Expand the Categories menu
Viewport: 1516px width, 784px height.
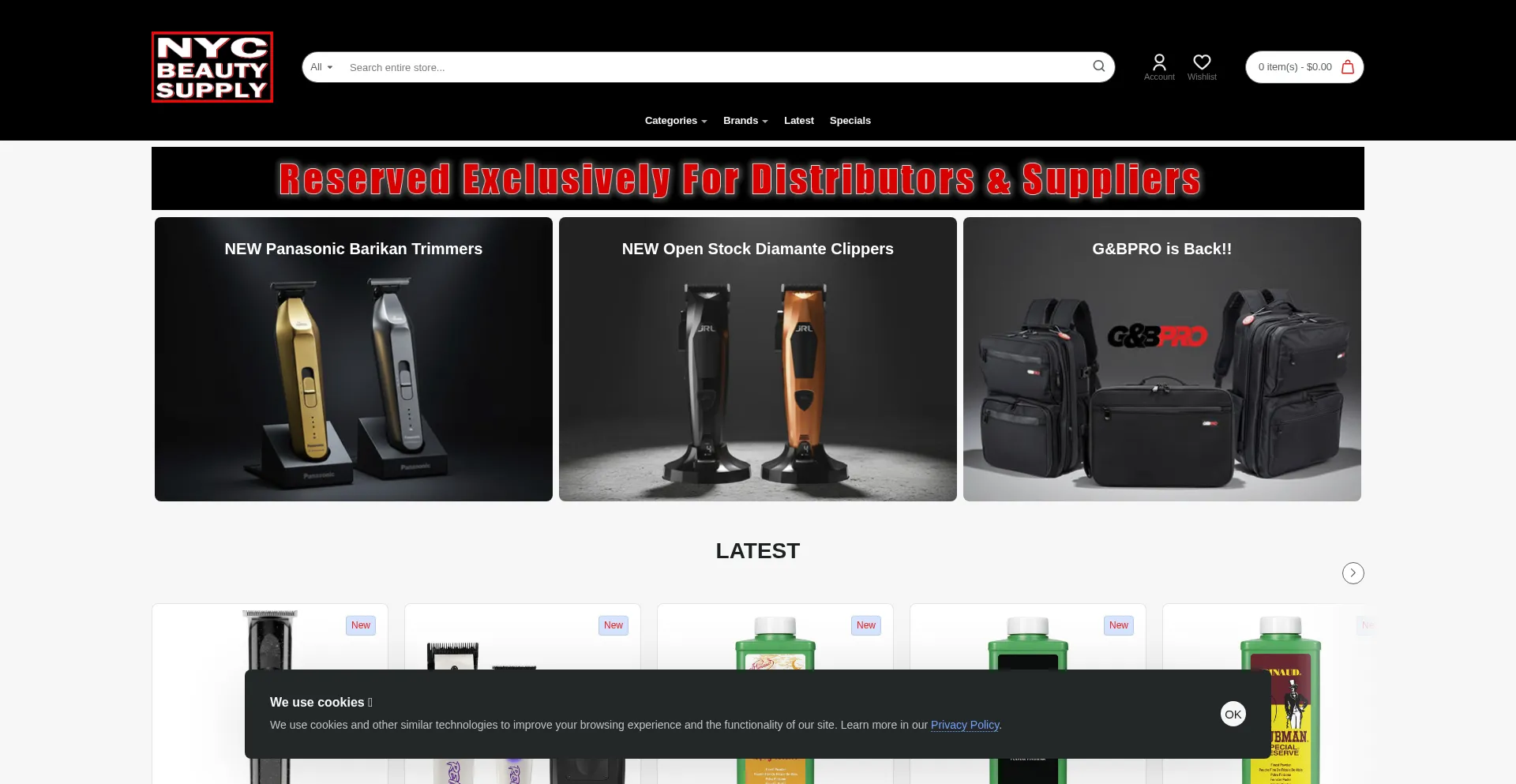point(676,121)
